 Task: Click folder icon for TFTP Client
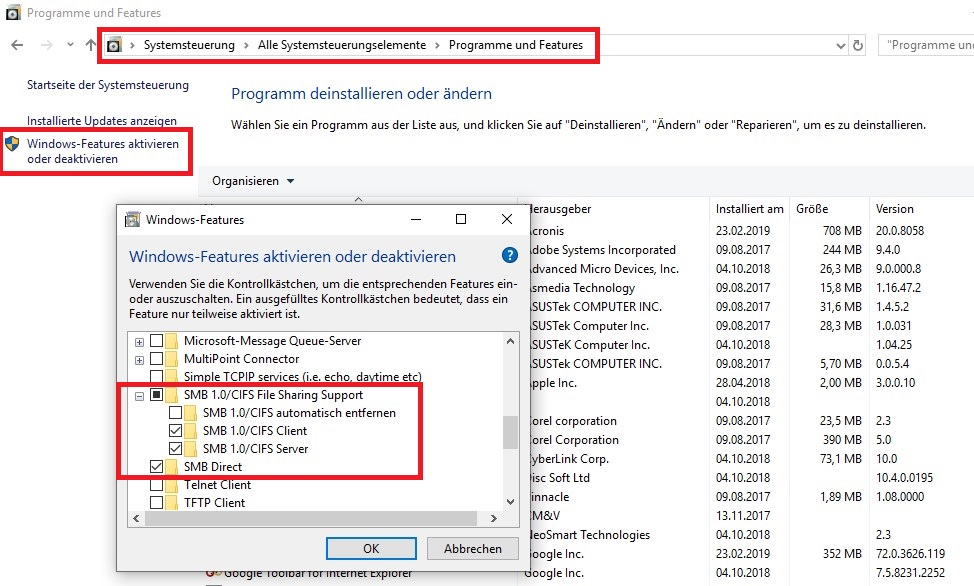click(171, 503)
